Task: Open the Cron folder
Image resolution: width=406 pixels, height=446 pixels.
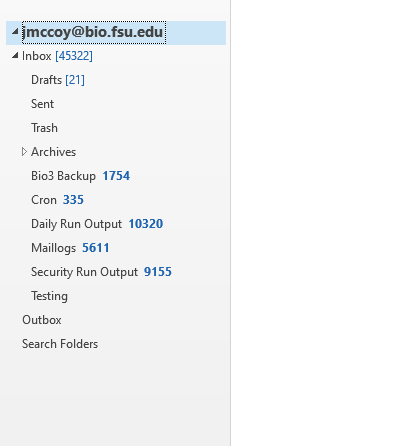Action: pyautogui.click(x=57, y=200)
